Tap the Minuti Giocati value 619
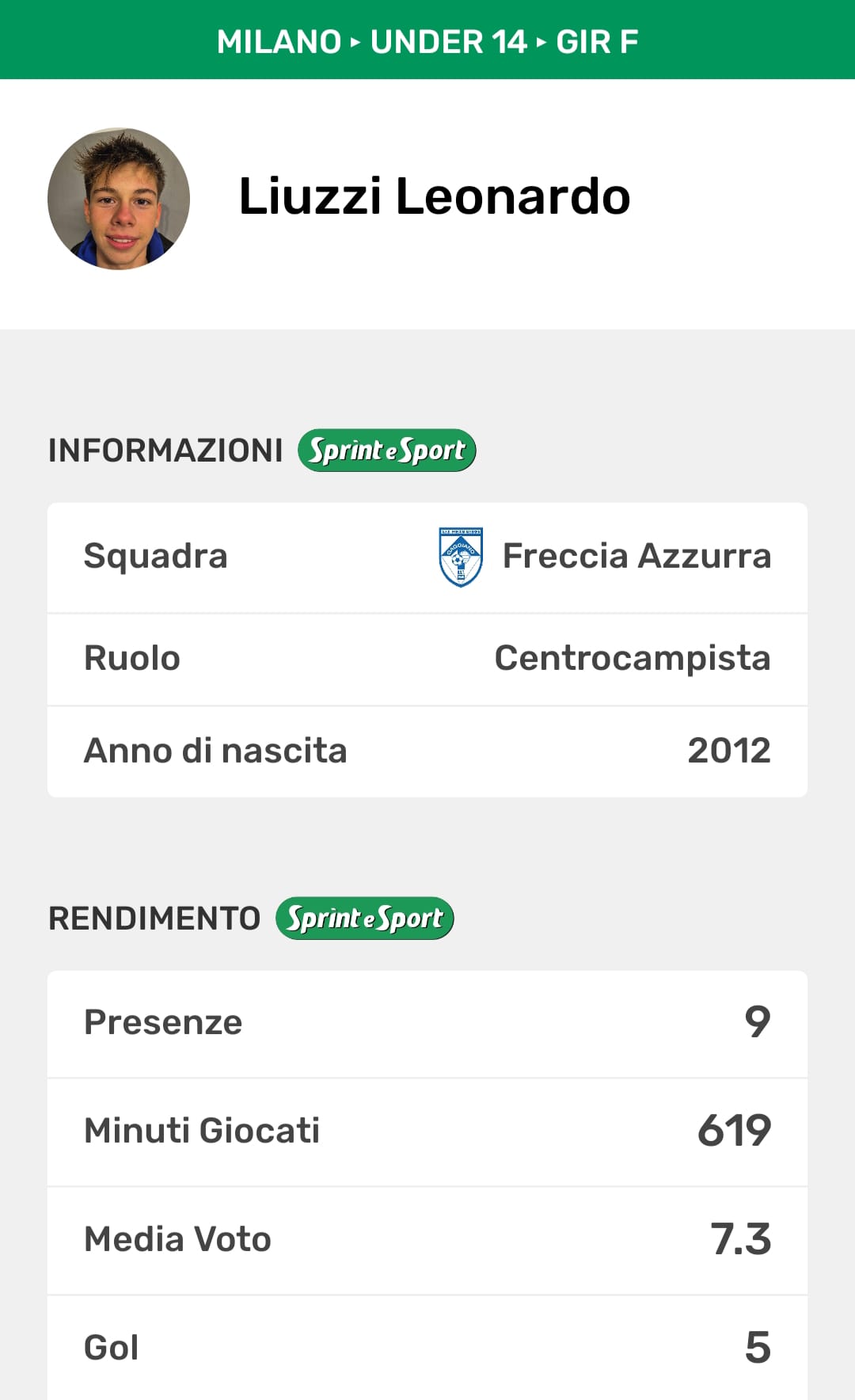 pyautogui.click(x=734, y=1131)
